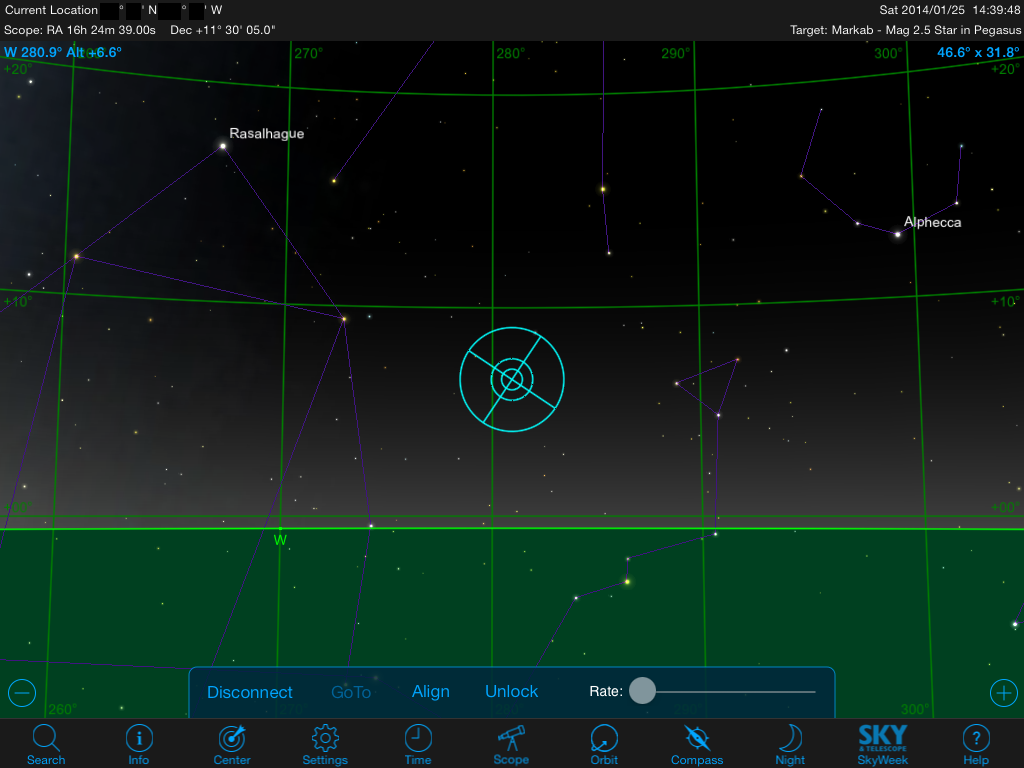Image resolution: width=1024 pixels, height=768 pixels.
Task: Unlock the telescope view
Action: pos(511,691)
